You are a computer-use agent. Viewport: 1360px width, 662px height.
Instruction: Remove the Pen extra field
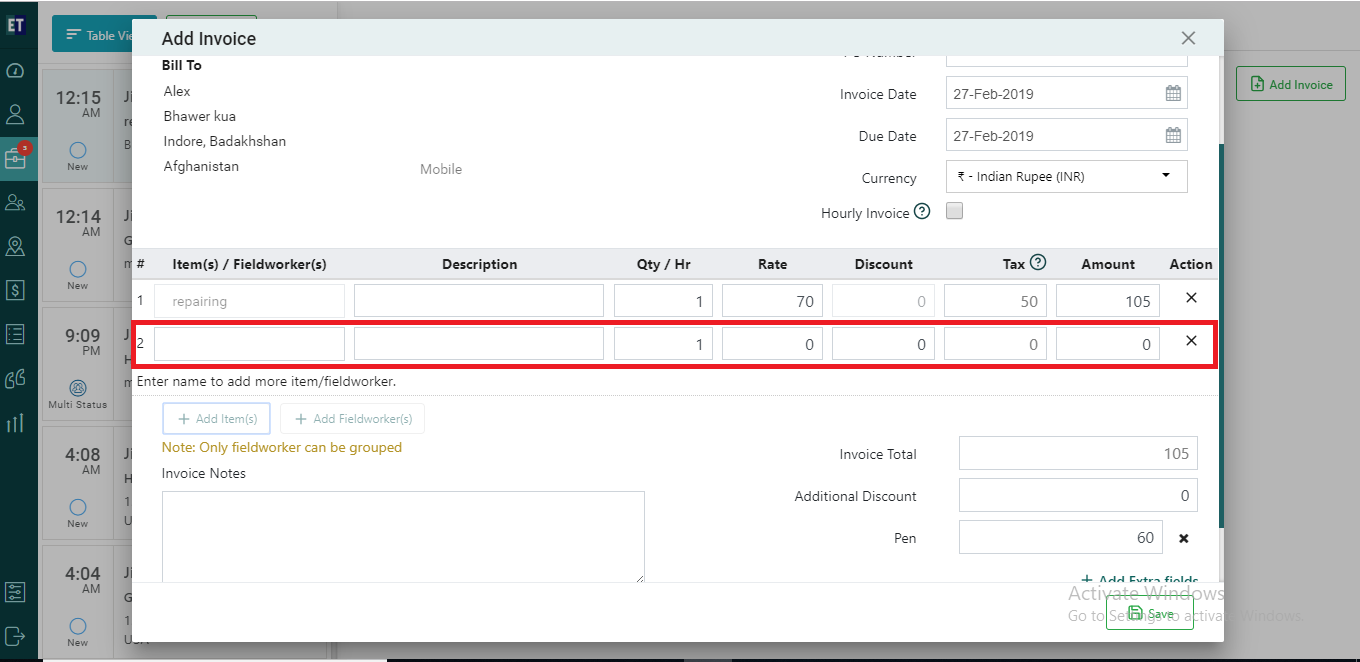point(1184,538)
